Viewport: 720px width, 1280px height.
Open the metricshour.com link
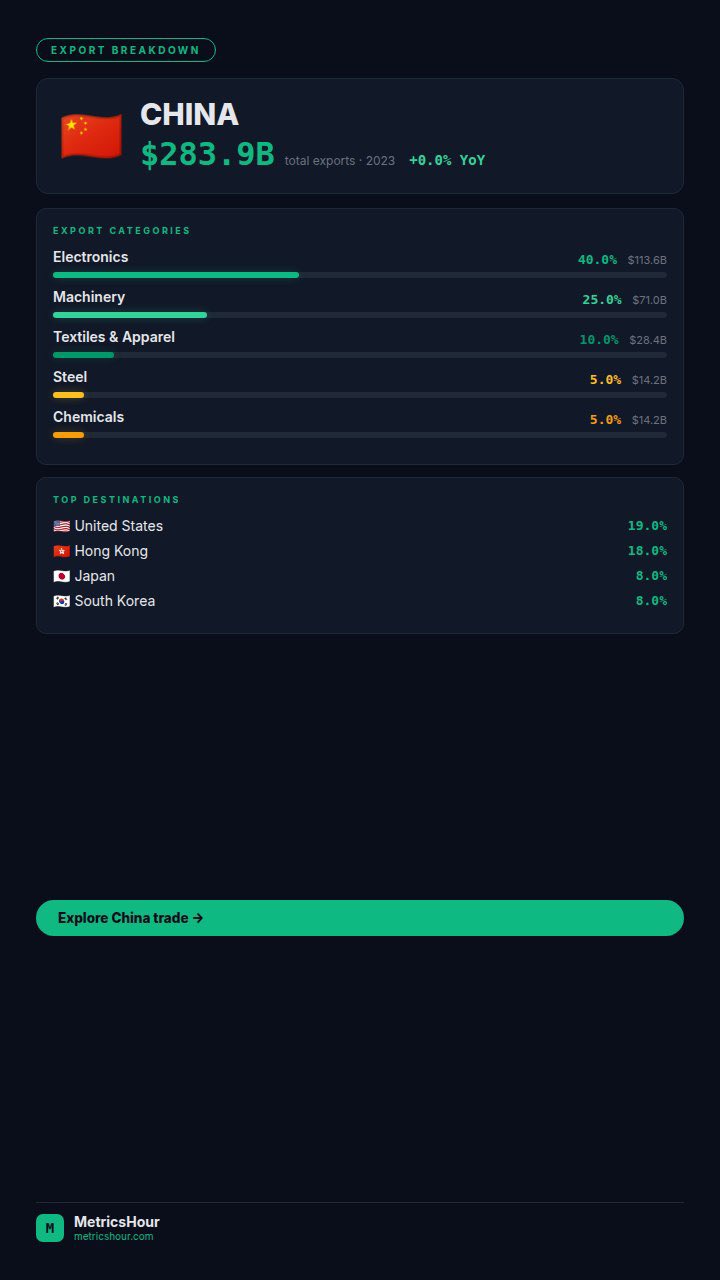pos(114,1237)
